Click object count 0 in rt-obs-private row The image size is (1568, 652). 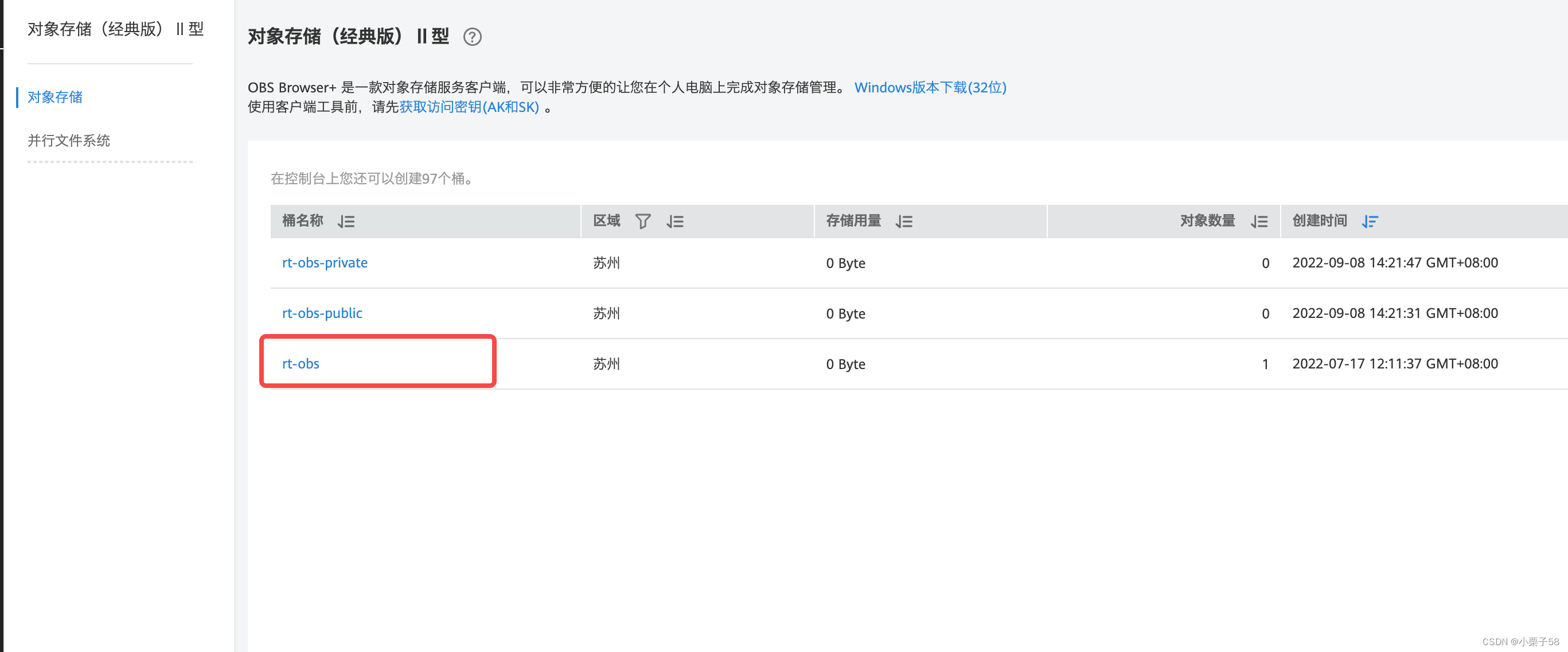tap(1266, 263)
